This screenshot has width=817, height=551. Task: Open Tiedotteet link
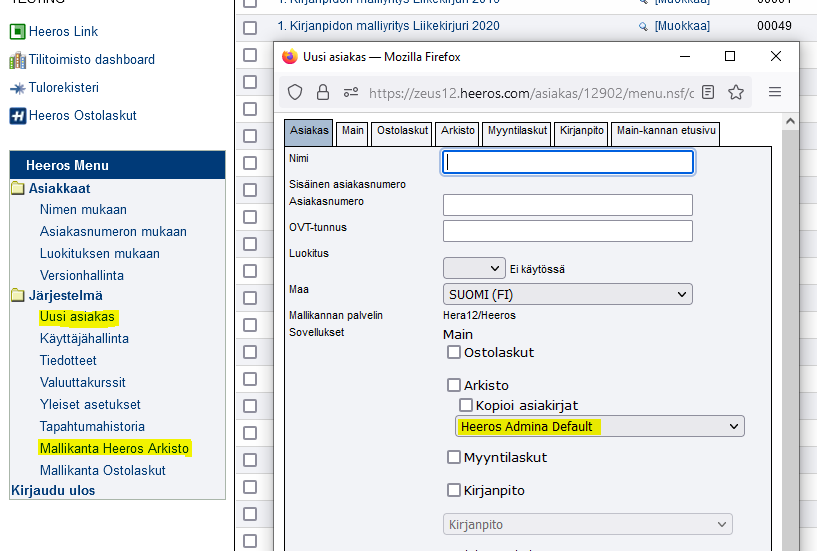point(68,360)
